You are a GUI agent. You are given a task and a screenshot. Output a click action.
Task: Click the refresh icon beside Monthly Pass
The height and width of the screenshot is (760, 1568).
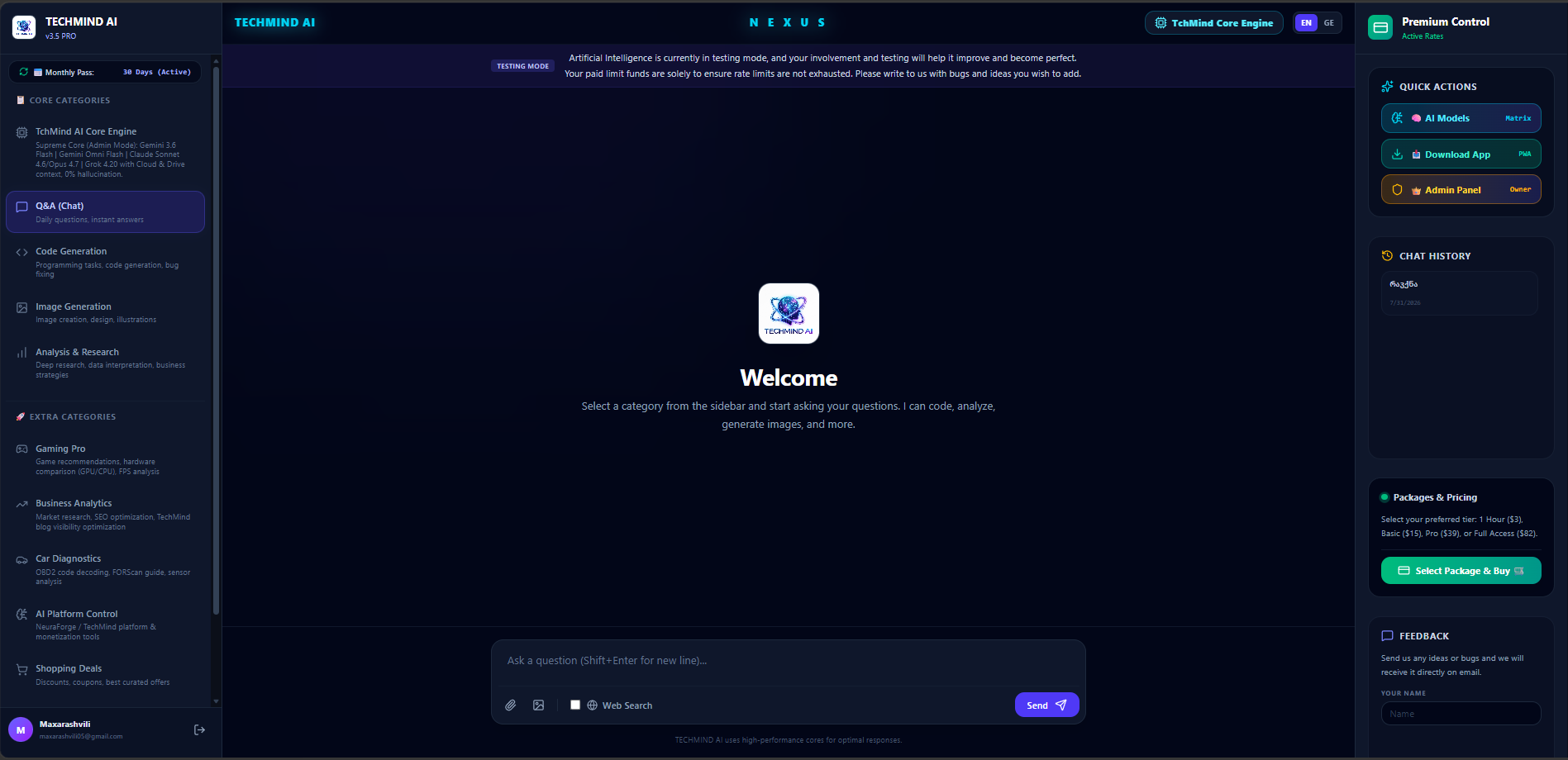pos(24,72)
